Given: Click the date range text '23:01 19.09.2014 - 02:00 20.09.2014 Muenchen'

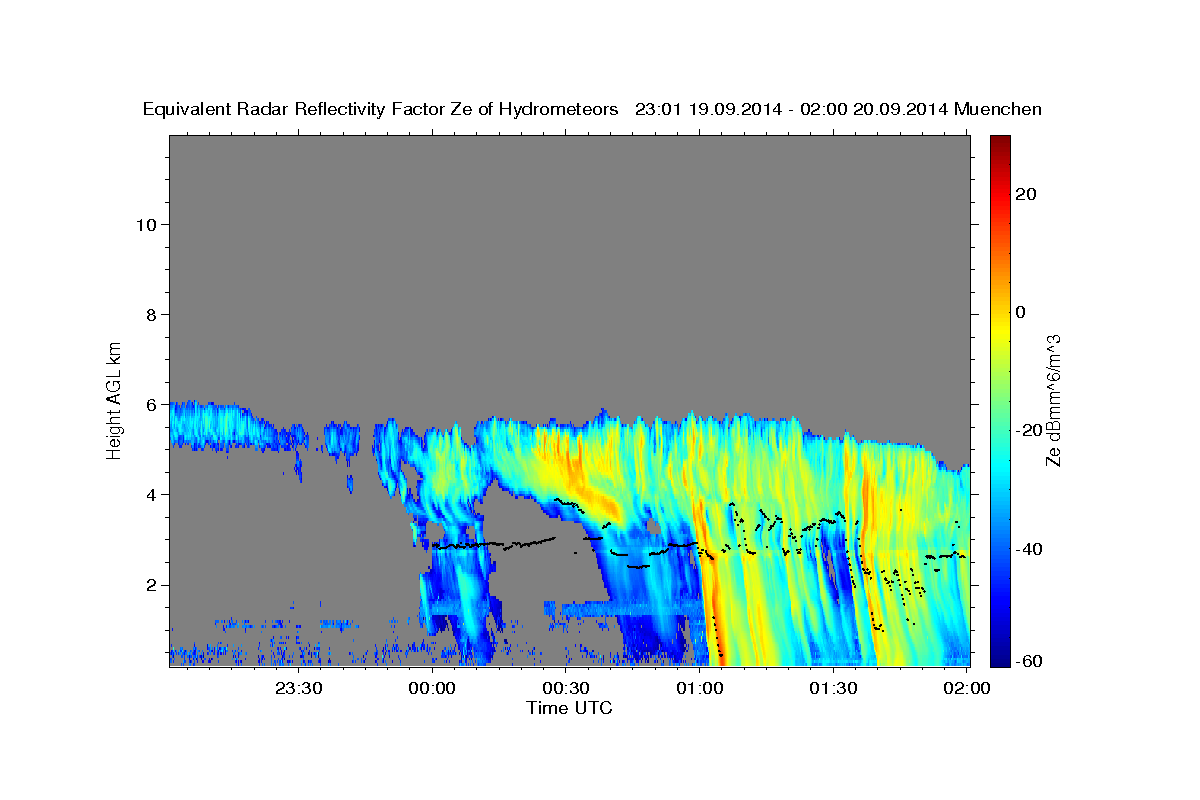Looking at the screenshot, I should coord(838,109).
